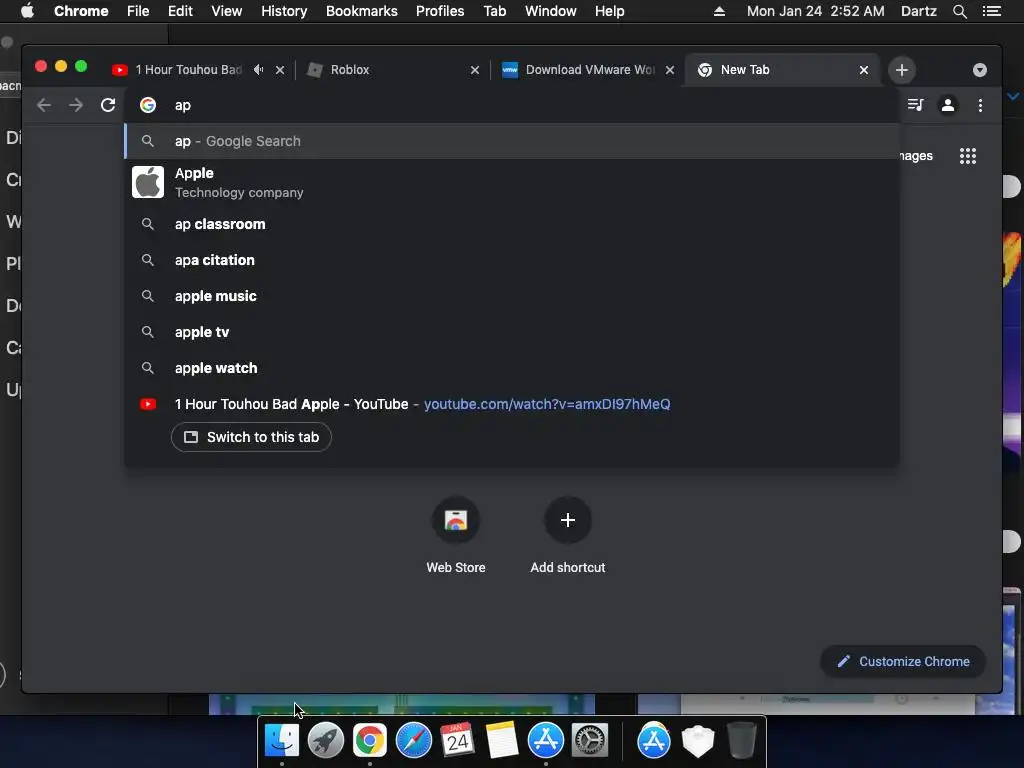
Task: Open the Profiles menu
Action: pyautogui.click(x=440, y=11)
